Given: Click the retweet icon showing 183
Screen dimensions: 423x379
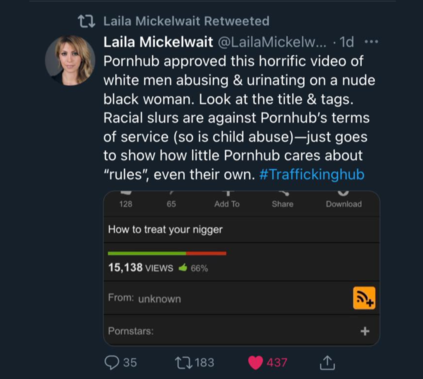Looking at the screenshot, I should [x=184, y=362].
